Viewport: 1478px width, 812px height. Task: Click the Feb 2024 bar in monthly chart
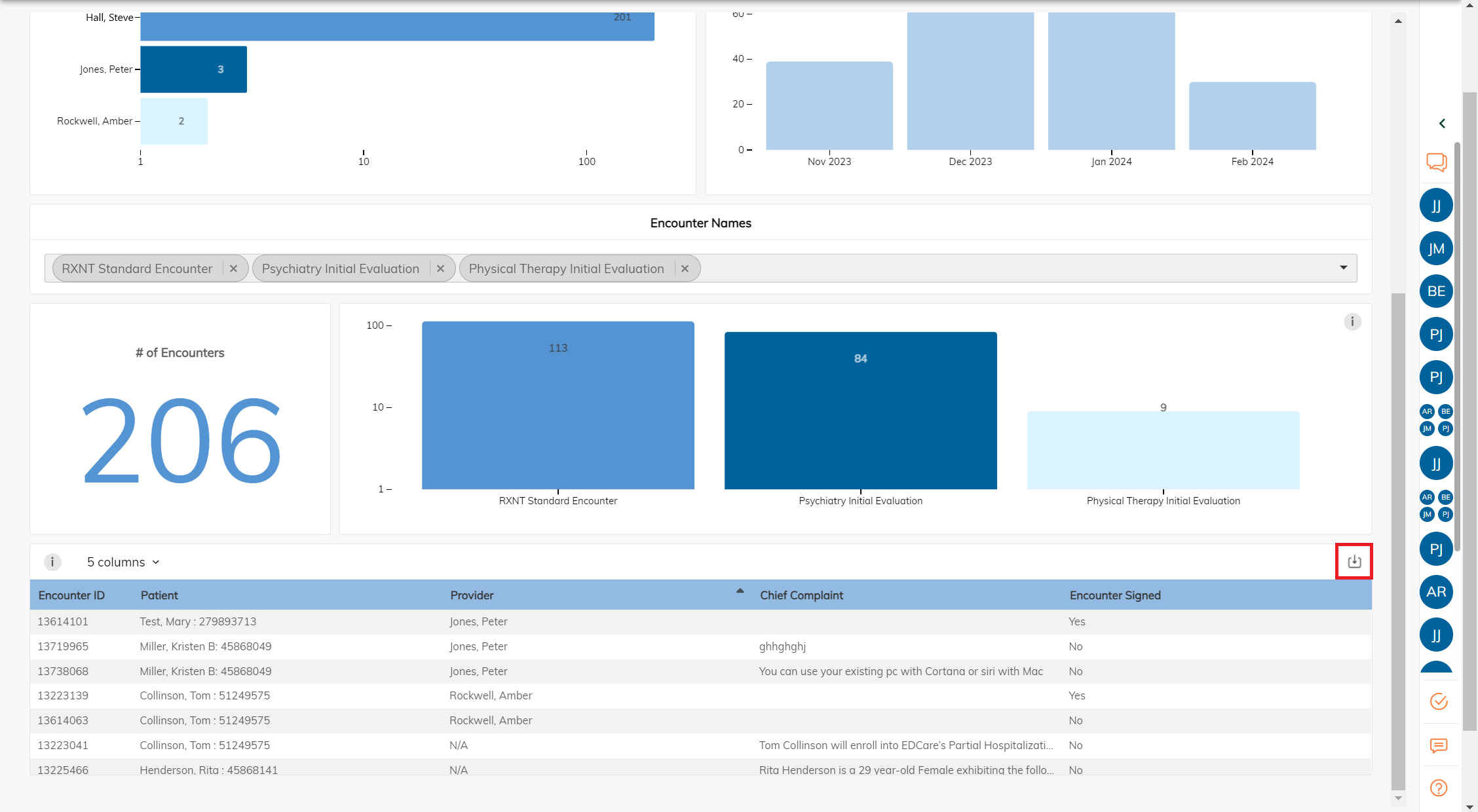(x=1253, y=116)
